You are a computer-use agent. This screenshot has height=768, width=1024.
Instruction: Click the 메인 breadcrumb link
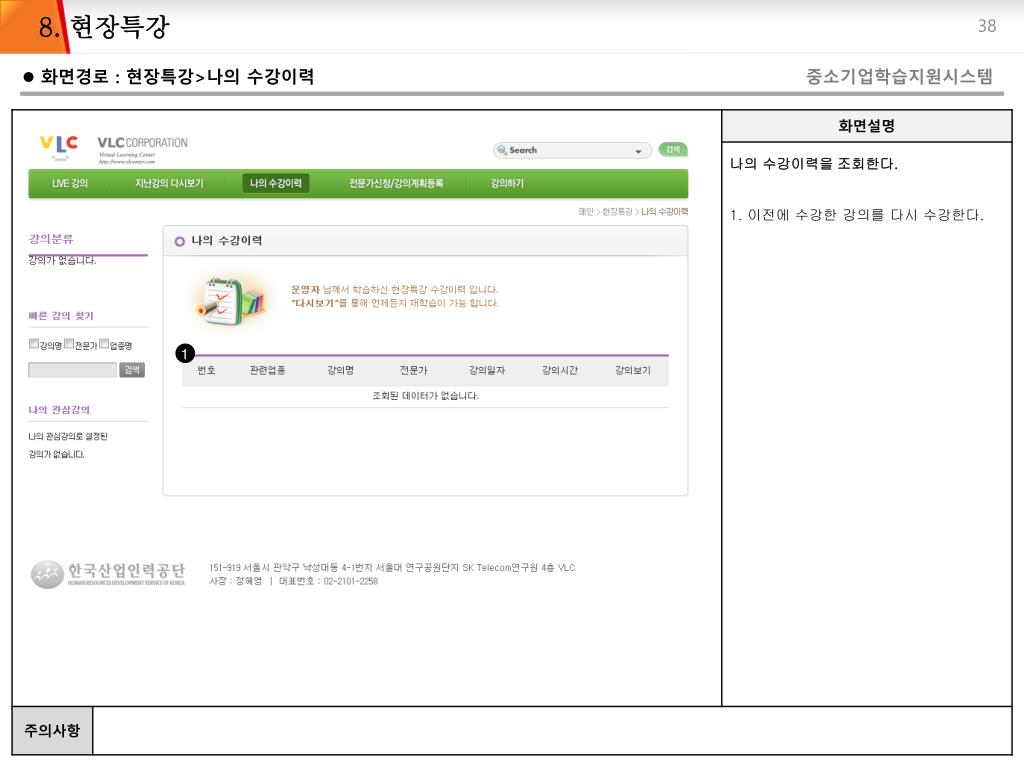[x=586, y=212]
